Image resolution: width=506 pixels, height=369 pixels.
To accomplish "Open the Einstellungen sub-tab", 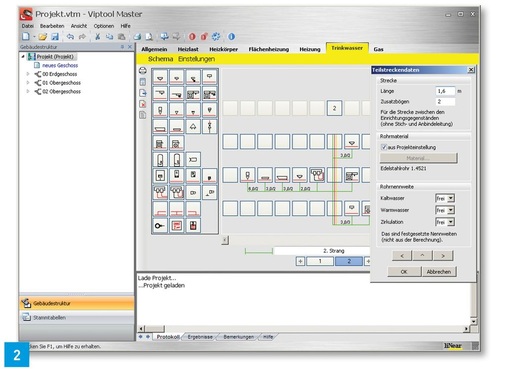I will pyautogui.click(x=196, y=59).
